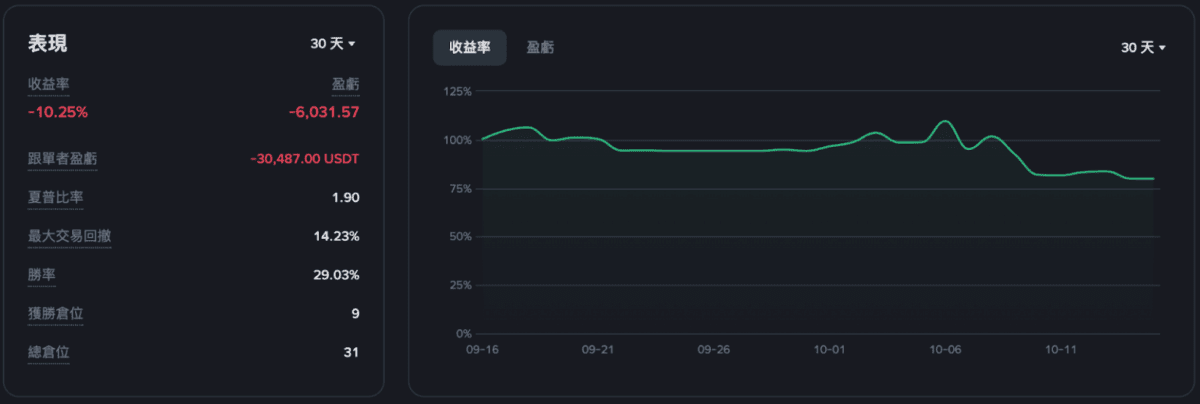Switch to the 盈虧 chart tab

(541, 48)
